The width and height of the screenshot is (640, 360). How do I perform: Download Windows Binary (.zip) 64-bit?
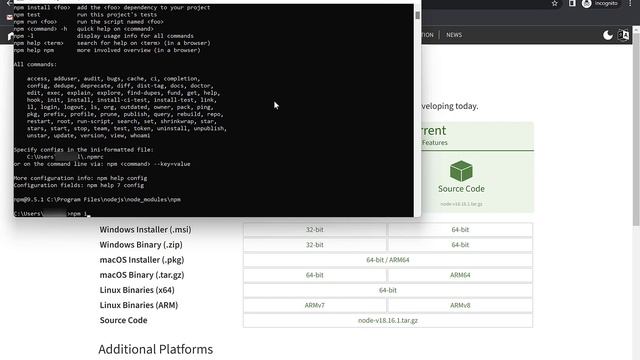pyautogui.click(x=460, y=245)
